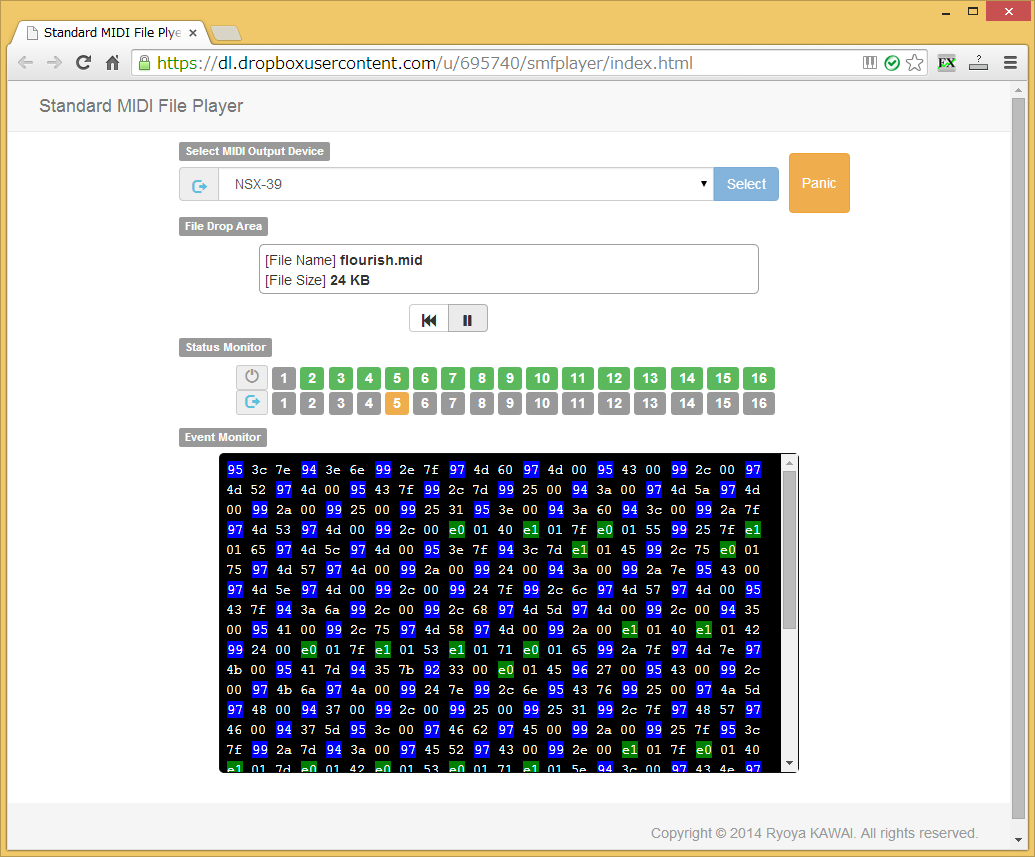Screen dimensions: 1035x857
Task: Click the Select button
Action: (747, 184)
